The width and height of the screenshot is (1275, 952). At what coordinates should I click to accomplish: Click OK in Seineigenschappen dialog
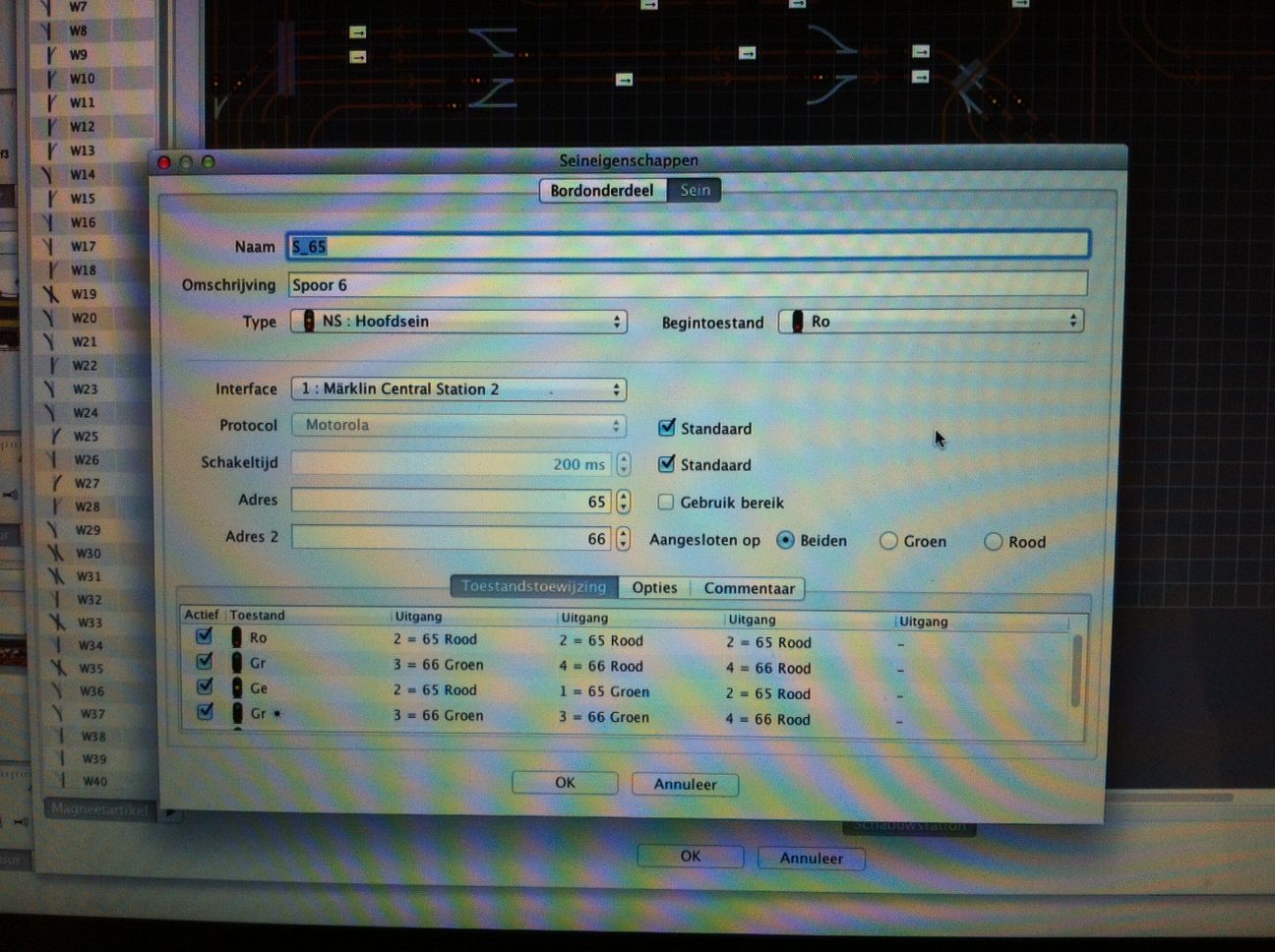coord(565,783)
